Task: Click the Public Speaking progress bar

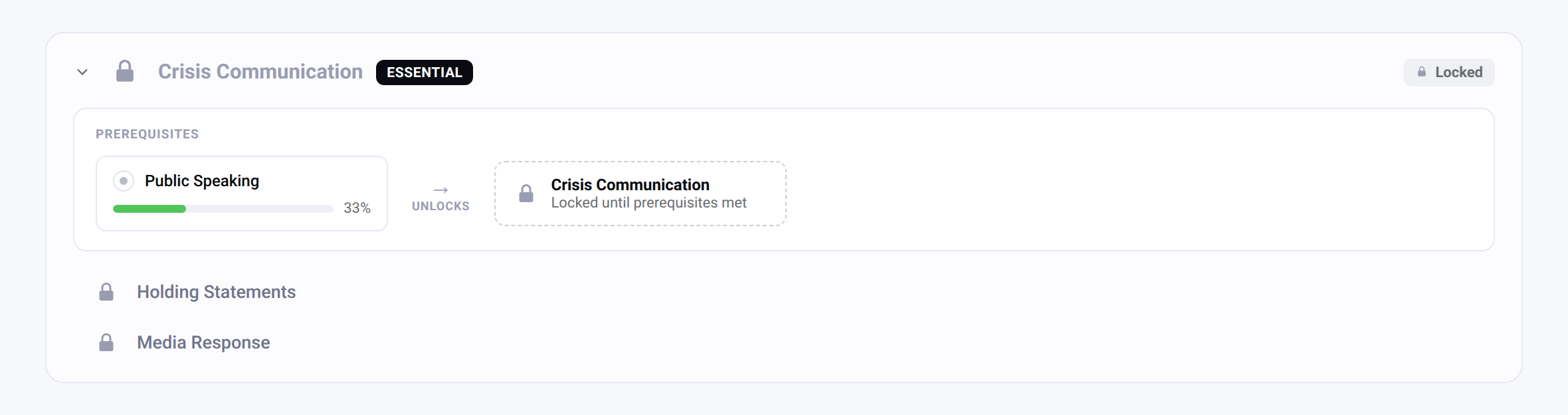Action: (223, 209)
